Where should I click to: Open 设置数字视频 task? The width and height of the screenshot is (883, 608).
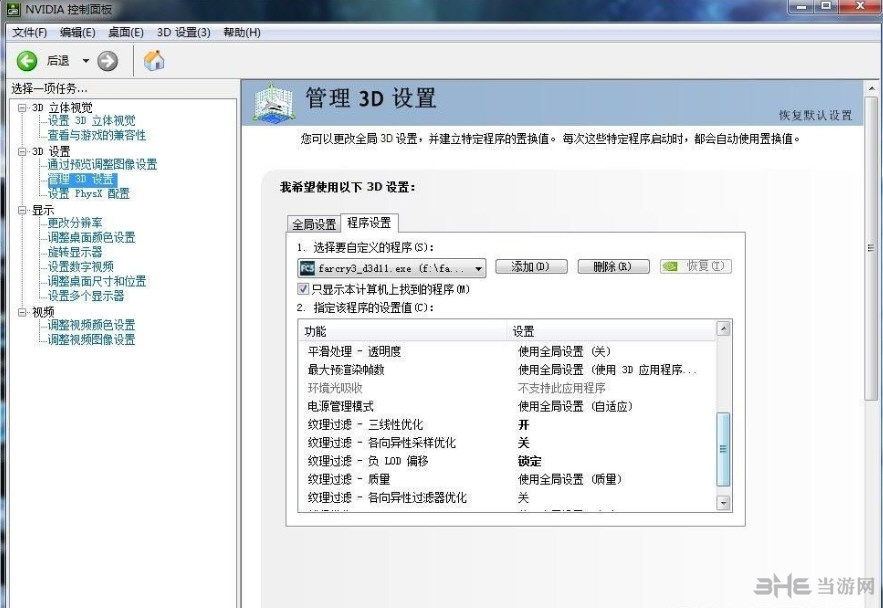81,267
